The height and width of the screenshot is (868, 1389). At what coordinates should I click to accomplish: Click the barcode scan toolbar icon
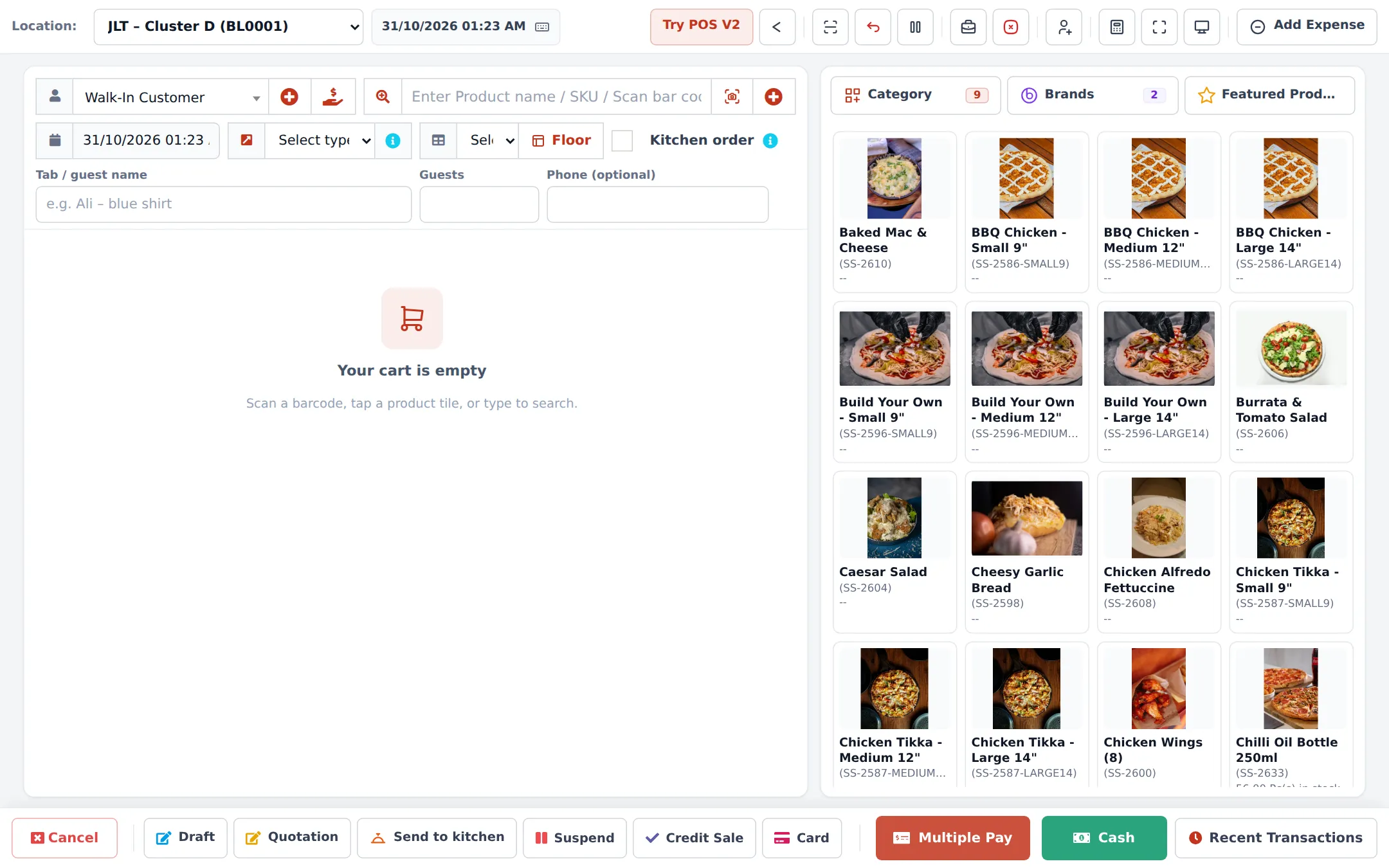click(x=830, y=27)
